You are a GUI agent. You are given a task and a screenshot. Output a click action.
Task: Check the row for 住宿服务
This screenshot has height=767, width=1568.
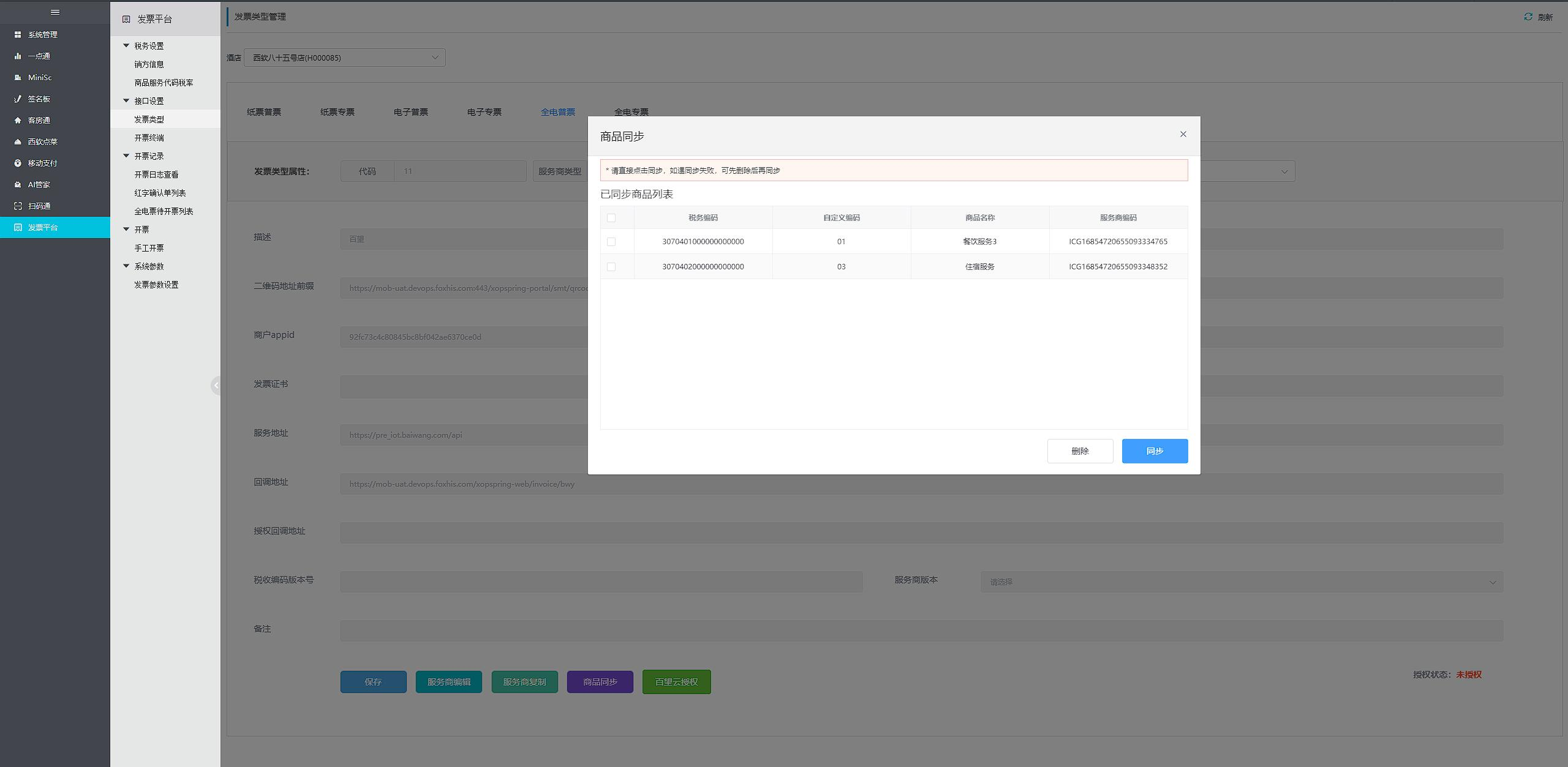611,267
